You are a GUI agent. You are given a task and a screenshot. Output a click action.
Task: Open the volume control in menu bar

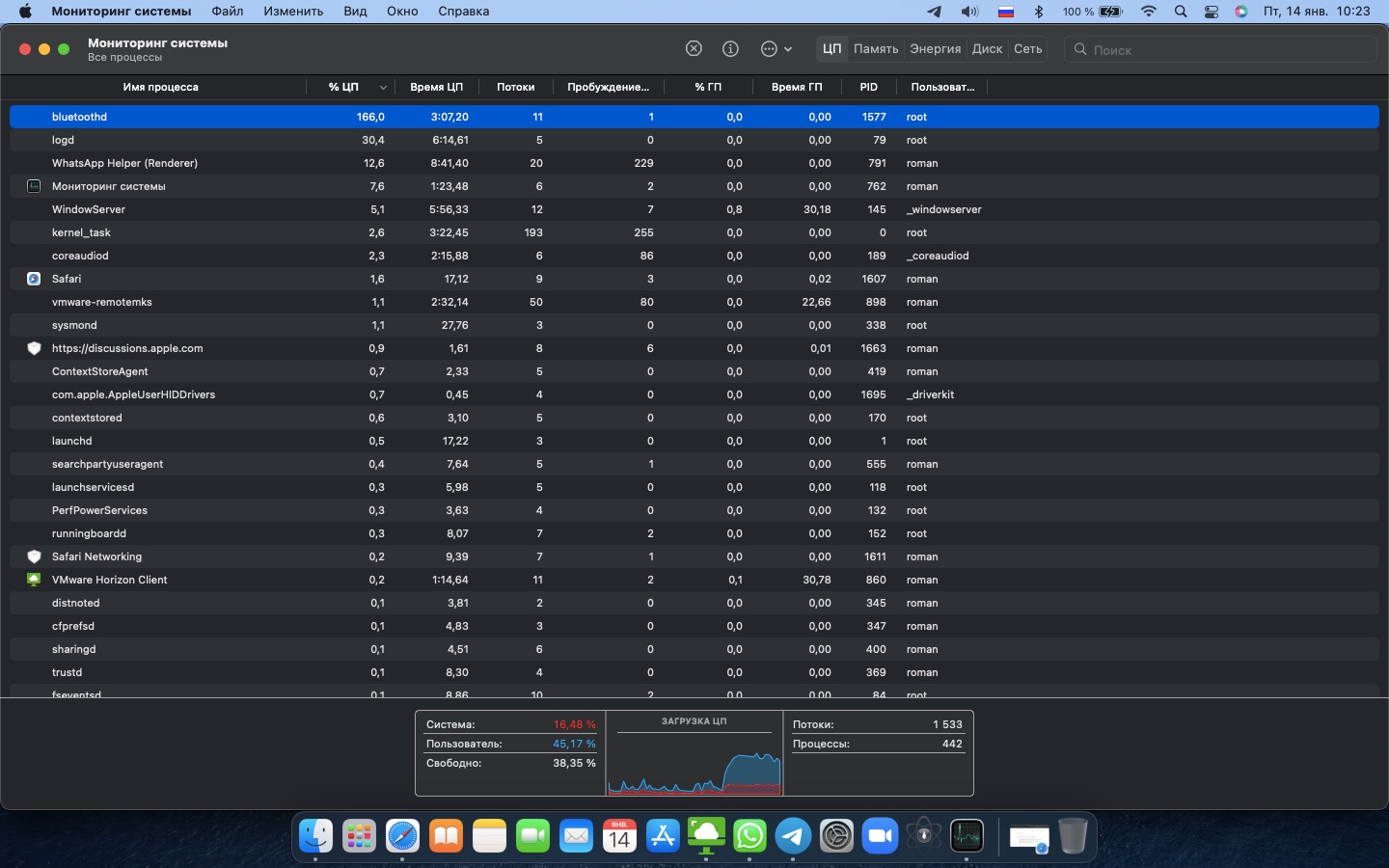click(969, 12)
